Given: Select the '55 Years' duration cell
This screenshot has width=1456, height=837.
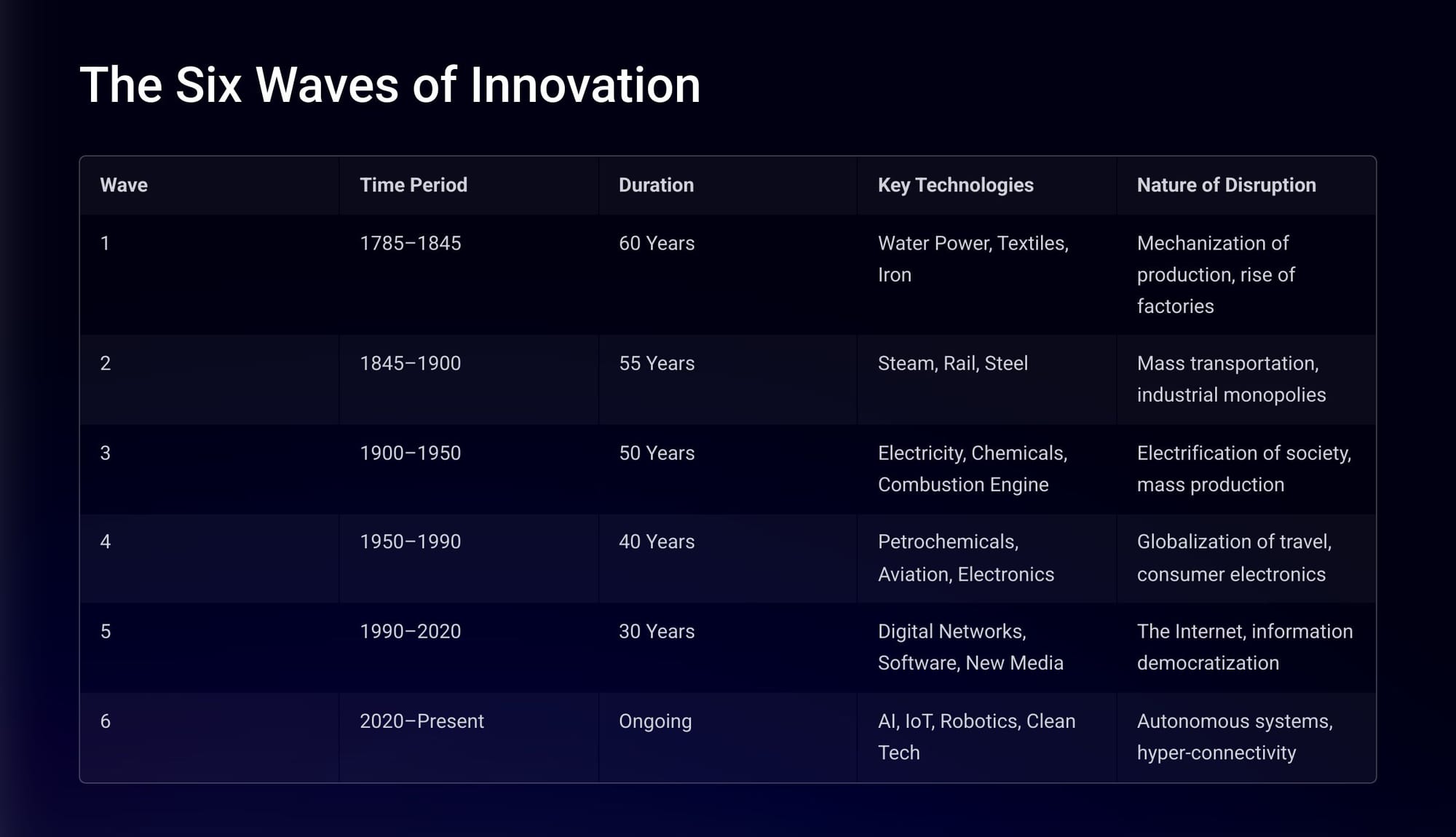Looking at the screenshot, I should point(728,379).
